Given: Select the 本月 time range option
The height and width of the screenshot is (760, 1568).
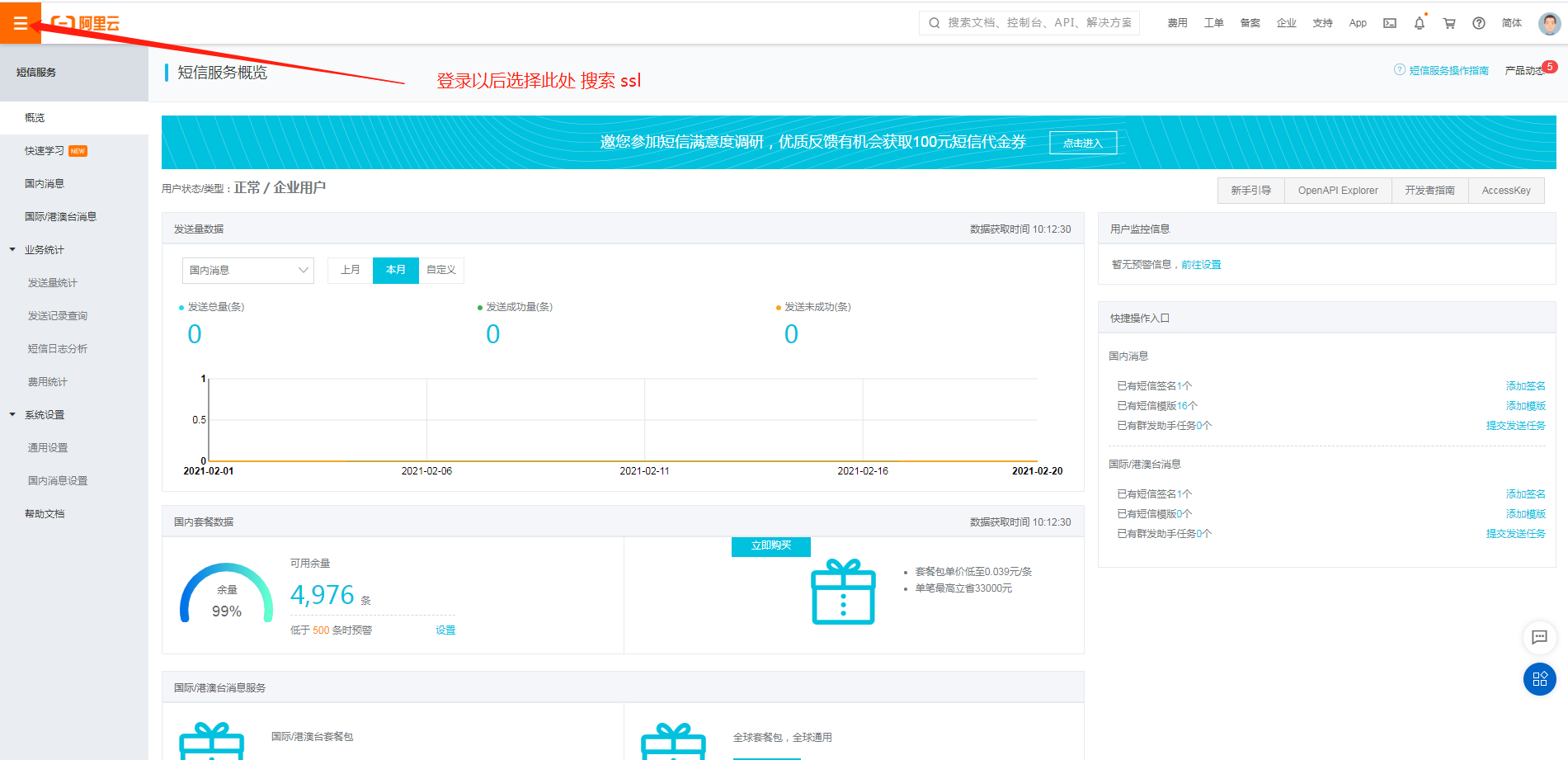Looking at the screenshot, I should pos(396,270).
